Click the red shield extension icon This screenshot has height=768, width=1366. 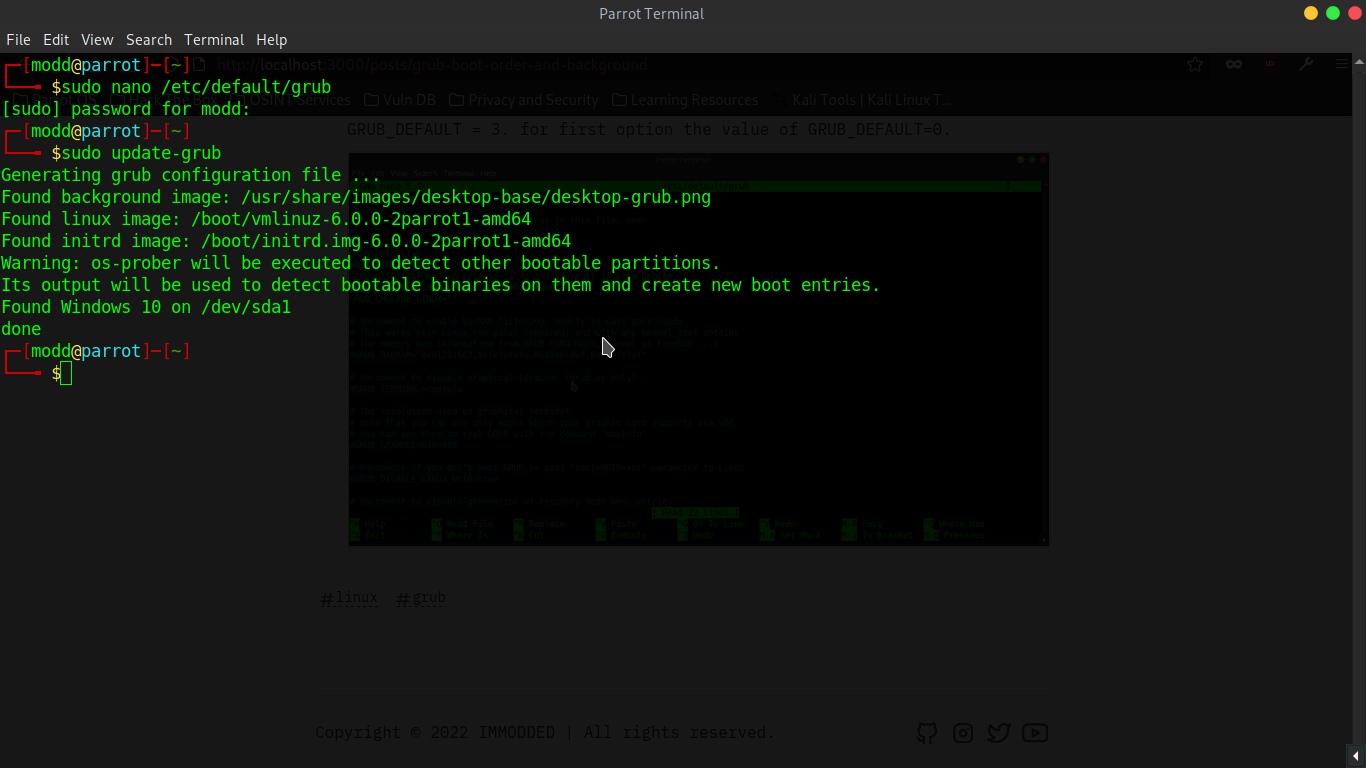(1270, 64)
